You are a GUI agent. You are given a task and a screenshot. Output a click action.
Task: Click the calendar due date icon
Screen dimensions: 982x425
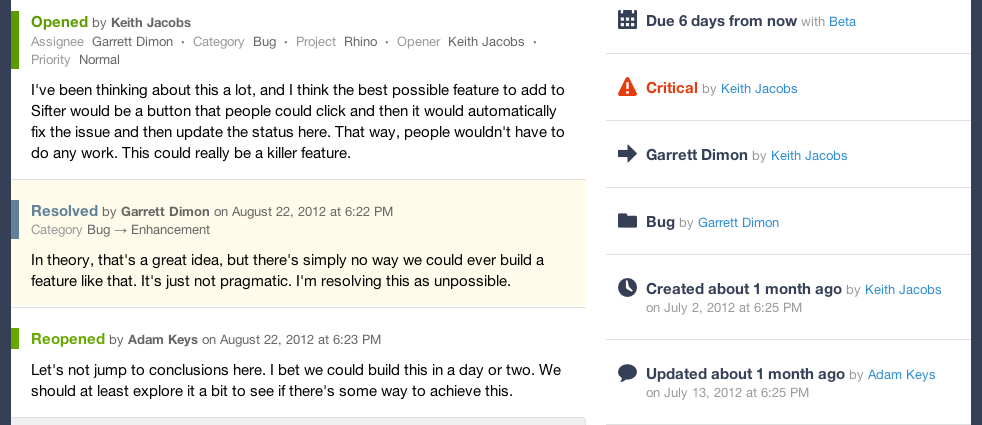tap(627, 20)
